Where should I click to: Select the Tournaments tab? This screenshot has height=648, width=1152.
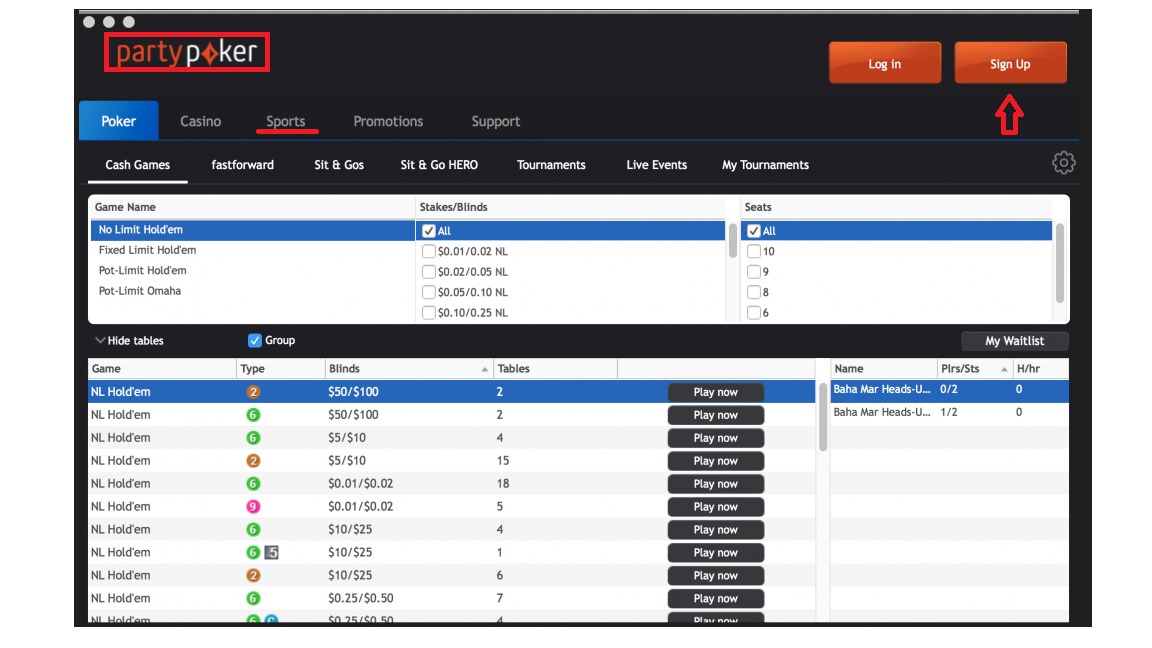[551, 165]
